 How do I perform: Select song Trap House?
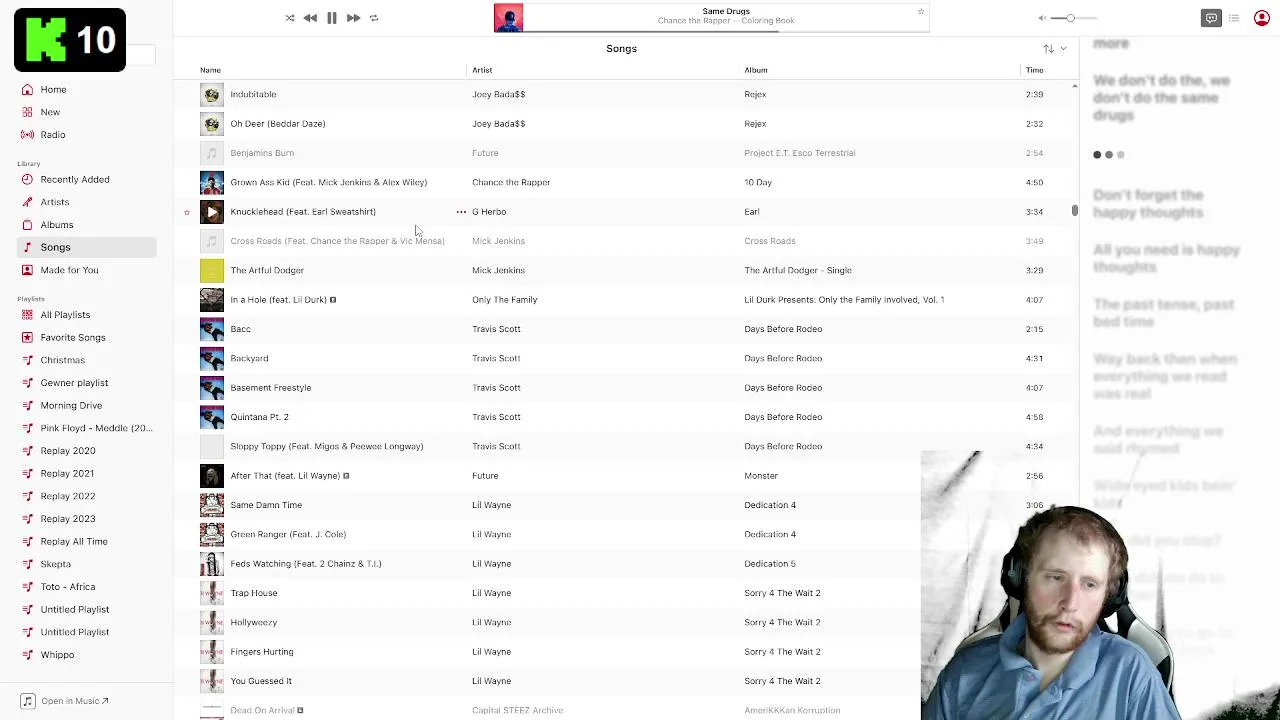click(254, 593)
